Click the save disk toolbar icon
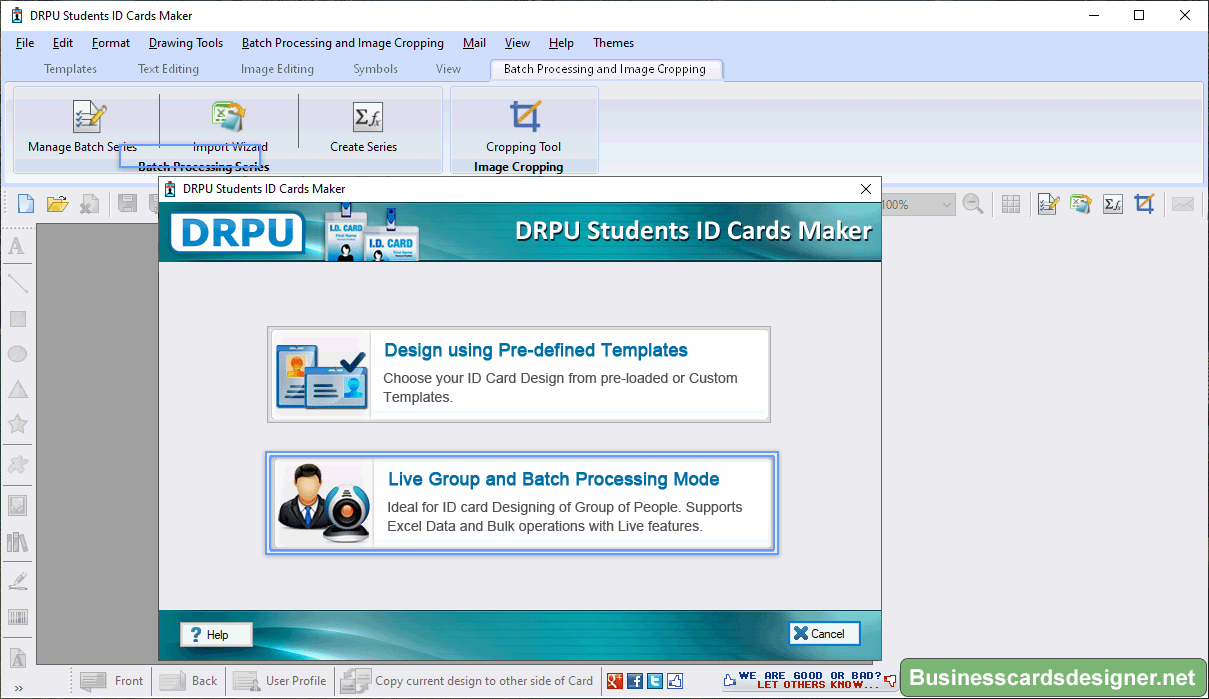Image resolution: width=1209 pixels, height=699 pixels. click(x=128, y=204)
